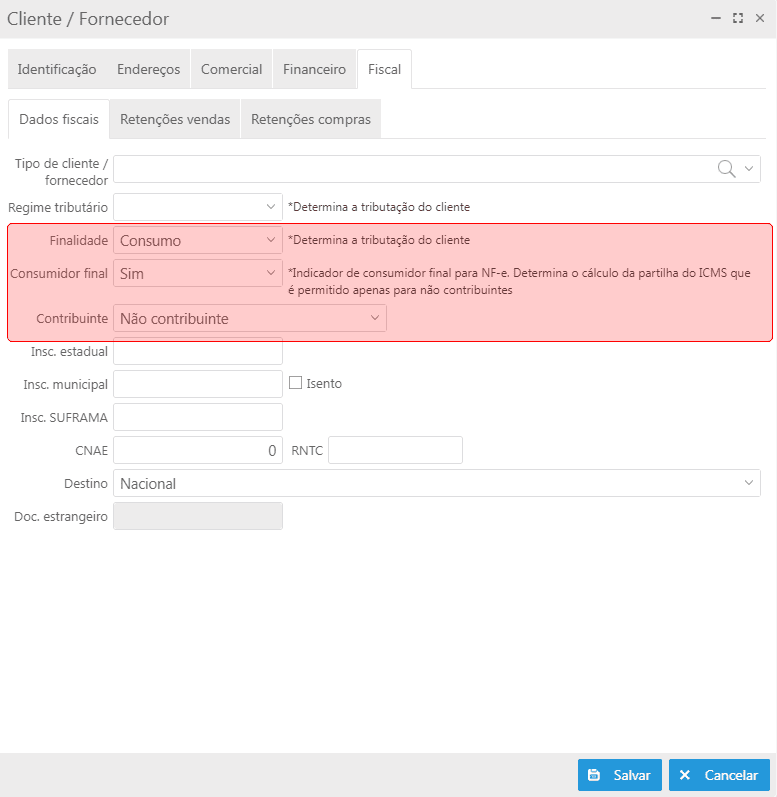Maximize the Cliente / Fornecedor dialog

[738, 18]
